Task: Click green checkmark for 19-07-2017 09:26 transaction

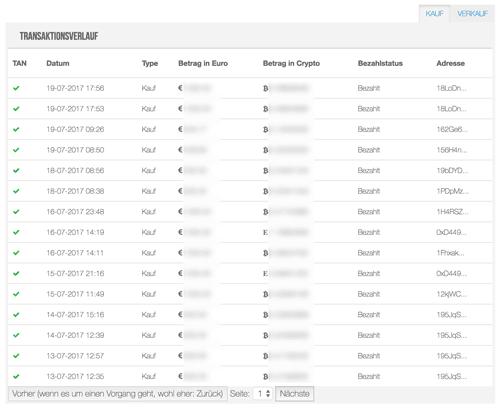Action: click(16, 129)
